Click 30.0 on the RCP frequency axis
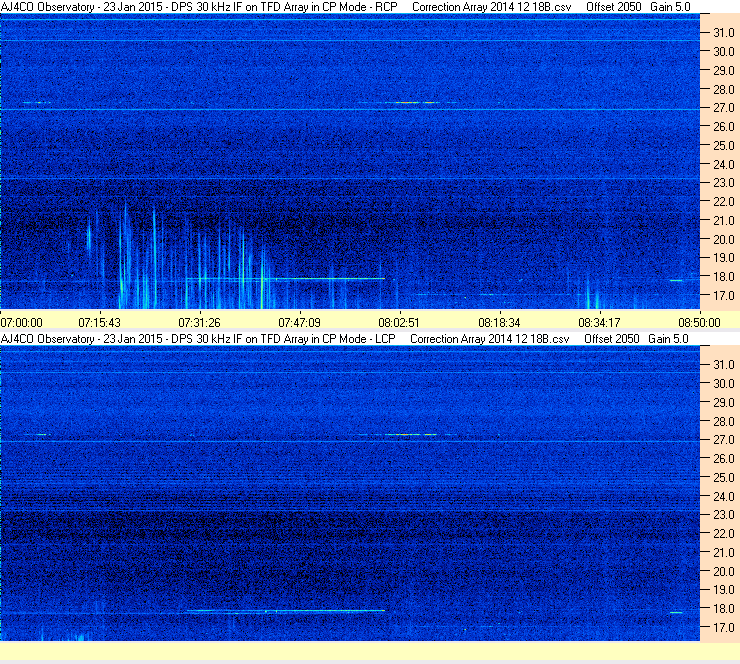Screen dimensions: 740x664 [723, 52]
